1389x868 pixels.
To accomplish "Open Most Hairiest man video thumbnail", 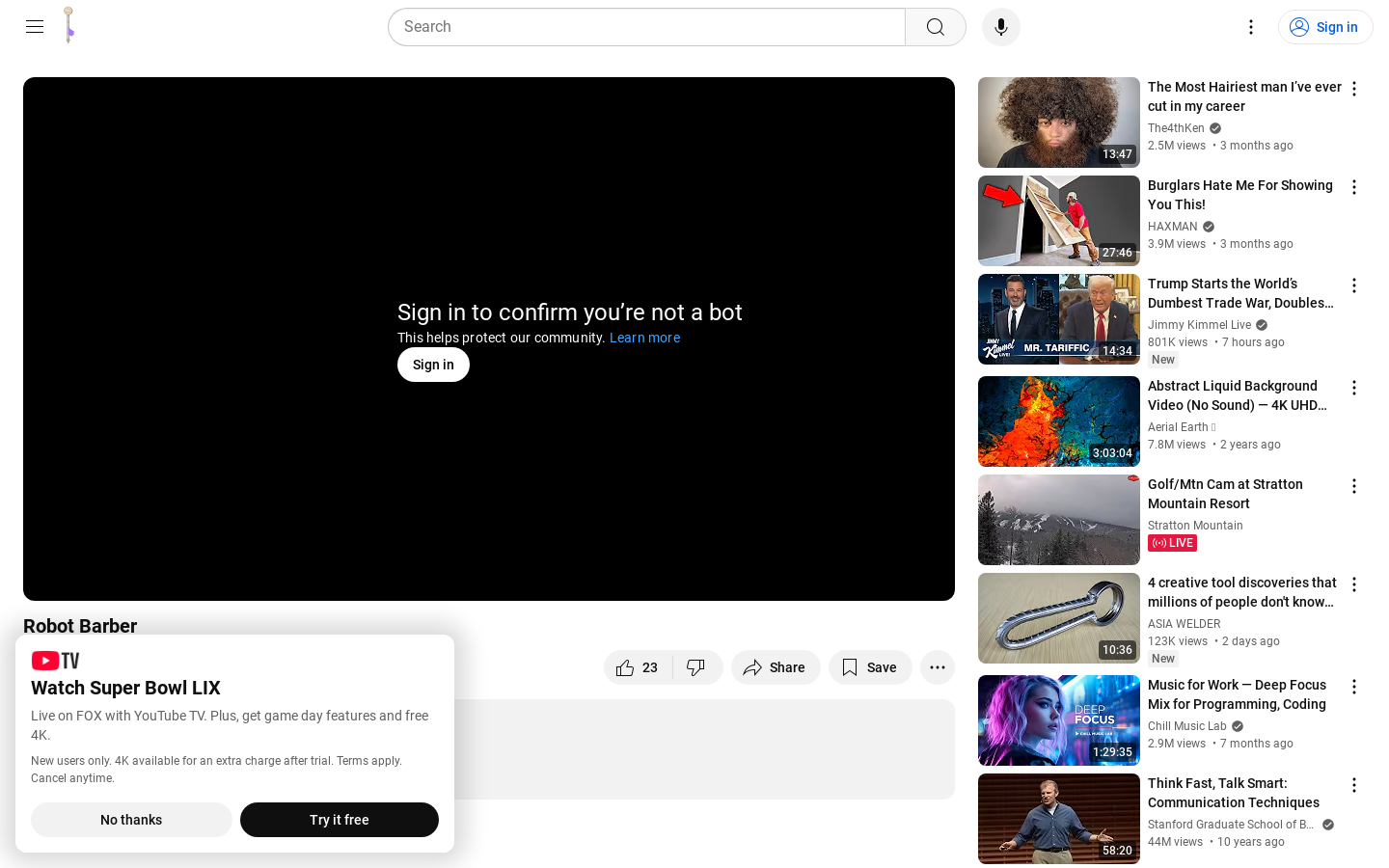I will (x=1059, y=122).
